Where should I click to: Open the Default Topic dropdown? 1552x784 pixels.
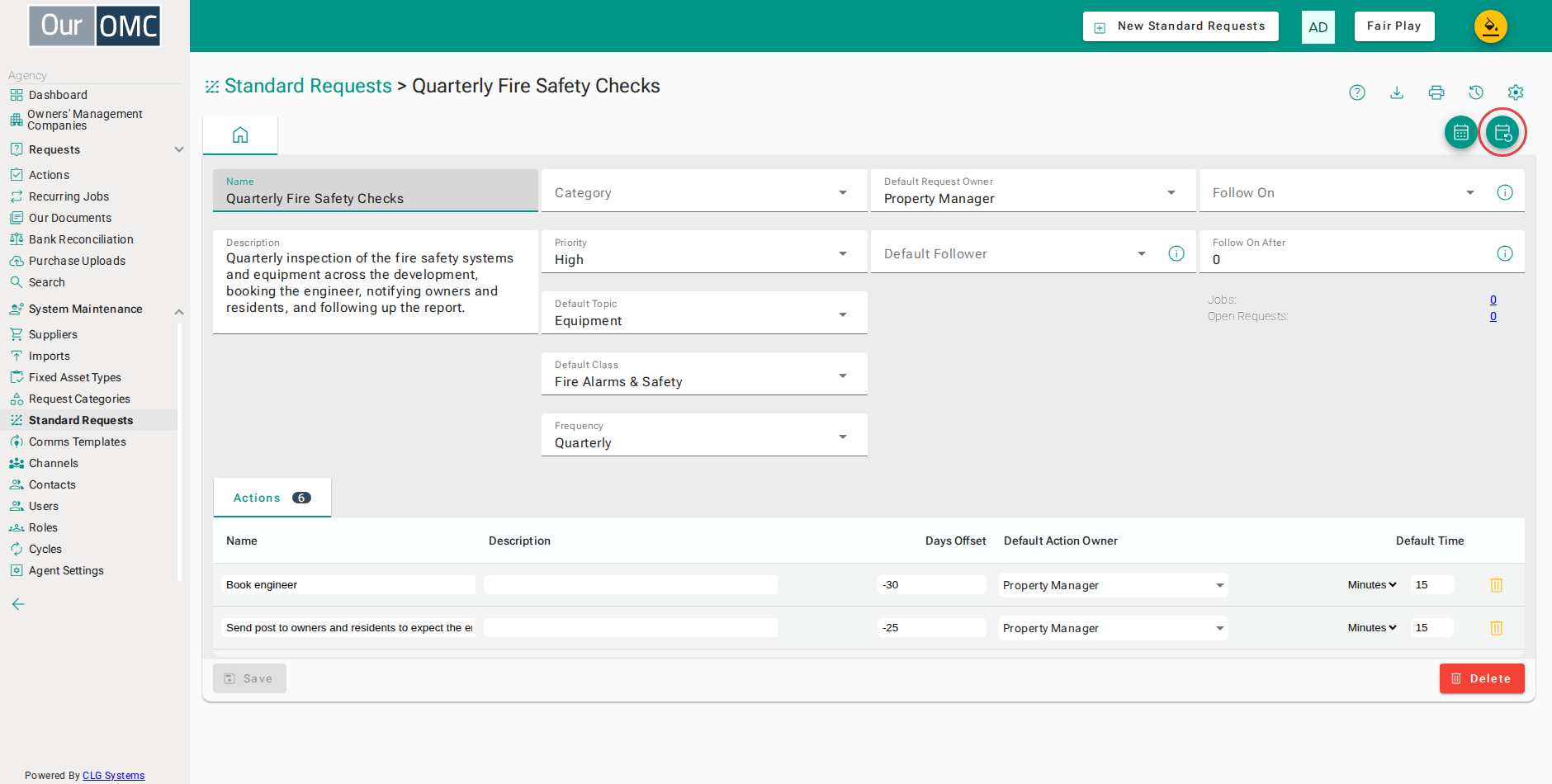point(704,313)
